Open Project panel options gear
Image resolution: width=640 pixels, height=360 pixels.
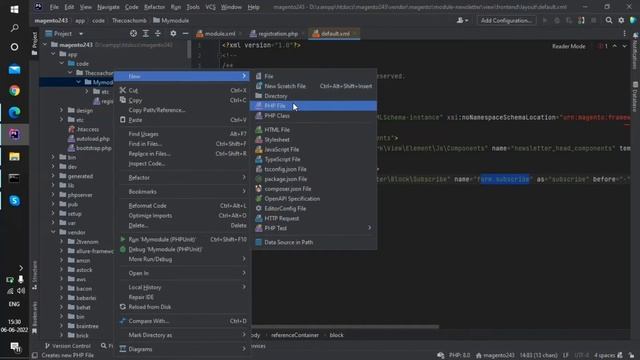[x=173, y=33]
